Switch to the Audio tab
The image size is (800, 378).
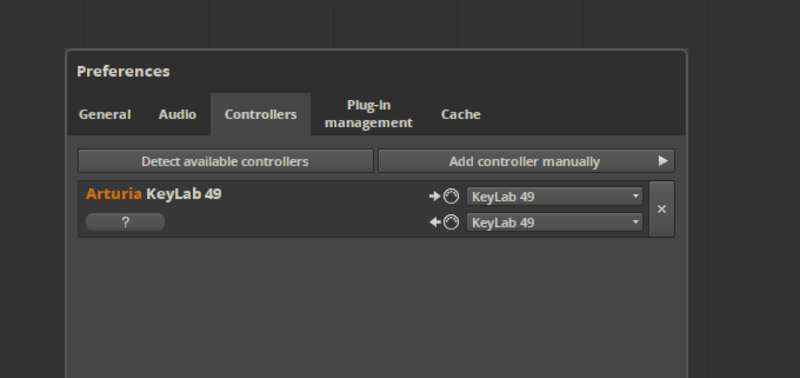[177, 114]
